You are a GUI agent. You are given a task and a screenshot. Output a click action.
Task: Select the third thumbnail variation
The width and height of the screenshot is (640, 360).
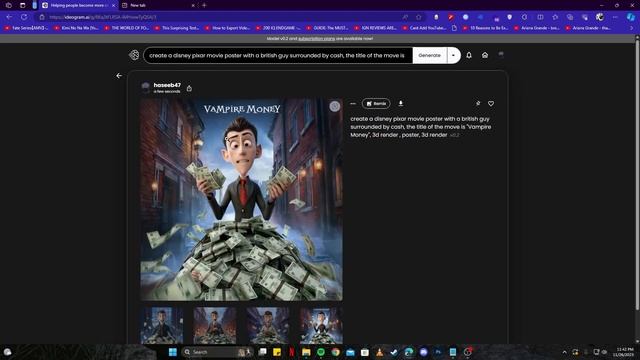tap(268, 325)
